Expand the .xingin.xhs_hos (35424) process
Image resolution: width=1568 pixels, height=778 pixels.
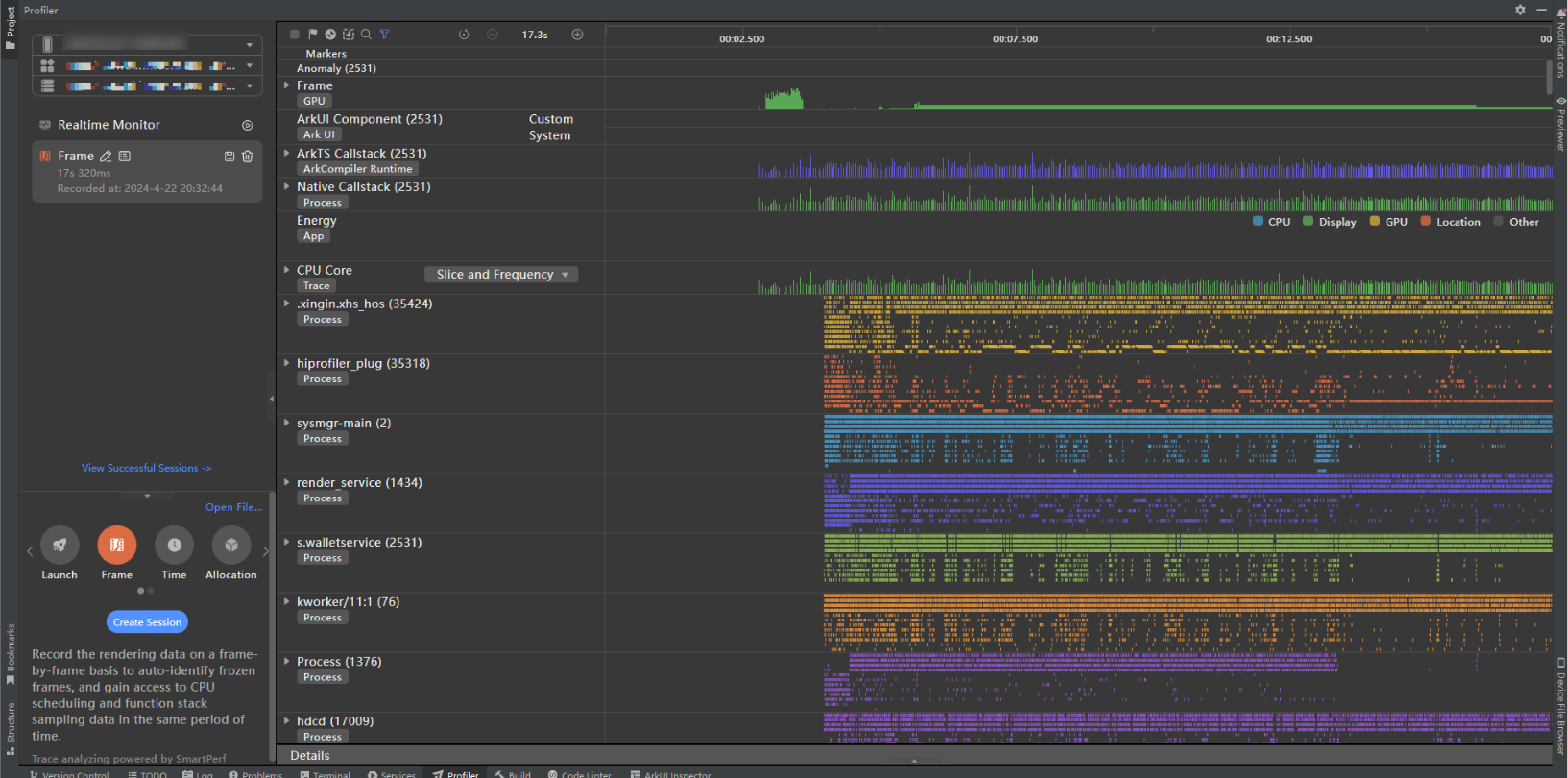click(x=286, y=304)
